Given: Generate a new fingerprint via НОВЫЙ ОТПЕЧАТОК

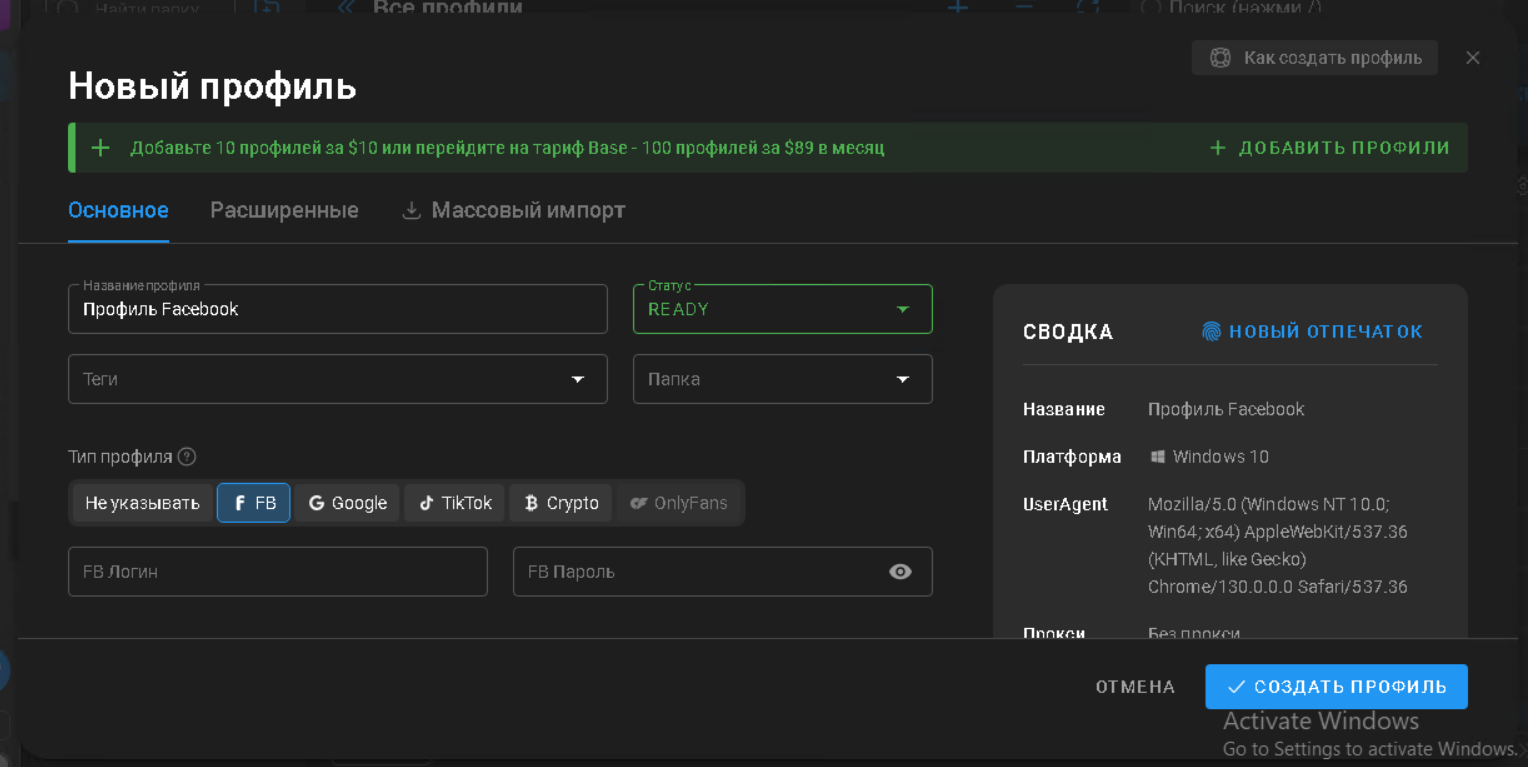Looking at the screenshot, I should 1312,332.
